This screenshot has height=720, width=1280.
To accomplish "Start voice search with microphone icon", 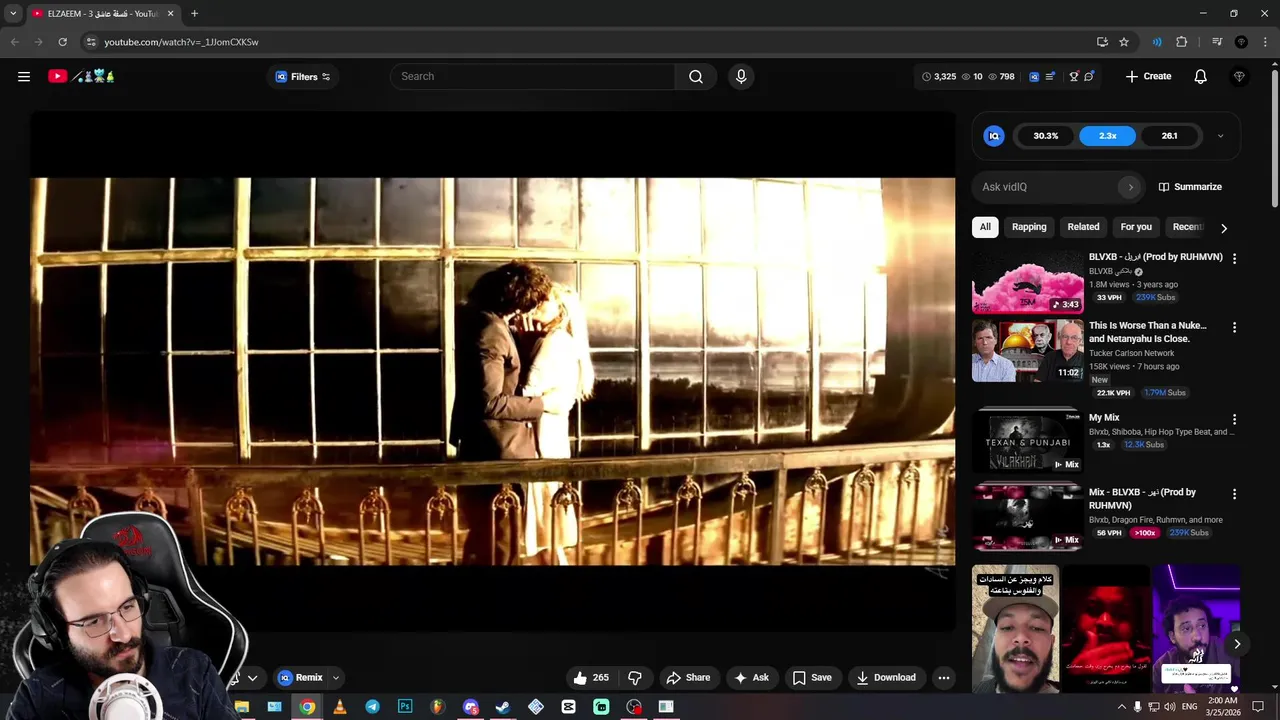I will (741, 76).
